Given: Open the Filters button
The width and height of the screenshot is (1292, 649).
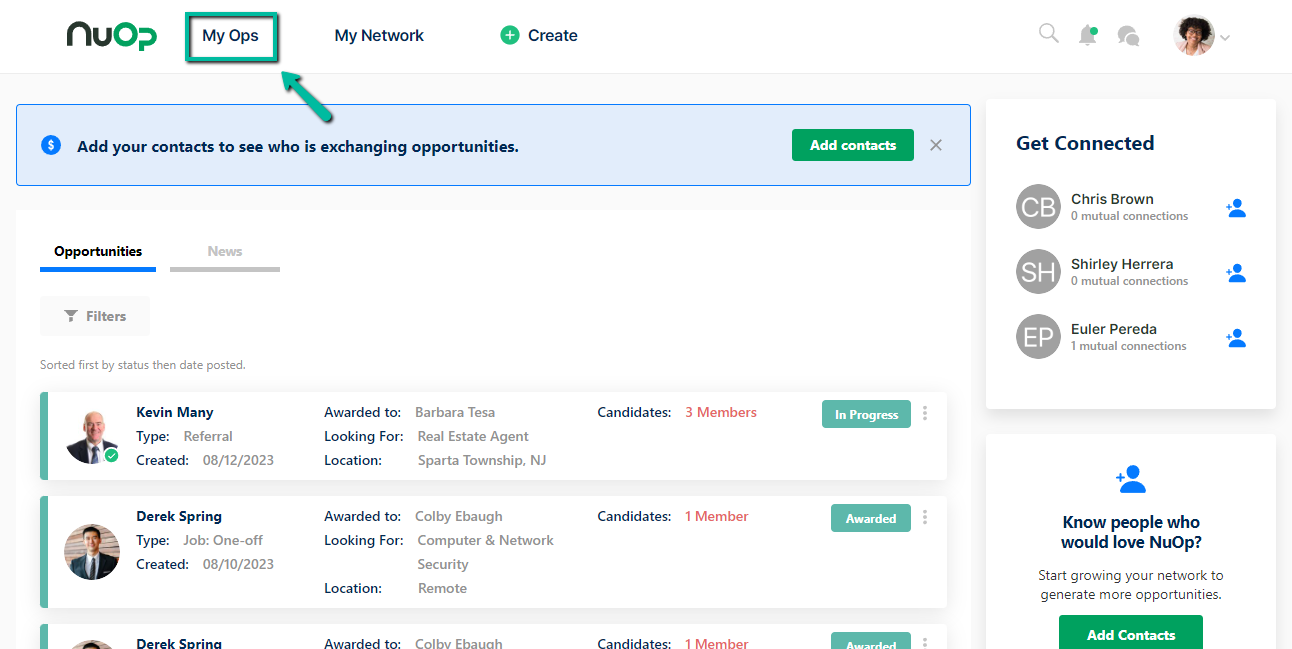Looking at the screenshot, I should (x=95, y=316).
